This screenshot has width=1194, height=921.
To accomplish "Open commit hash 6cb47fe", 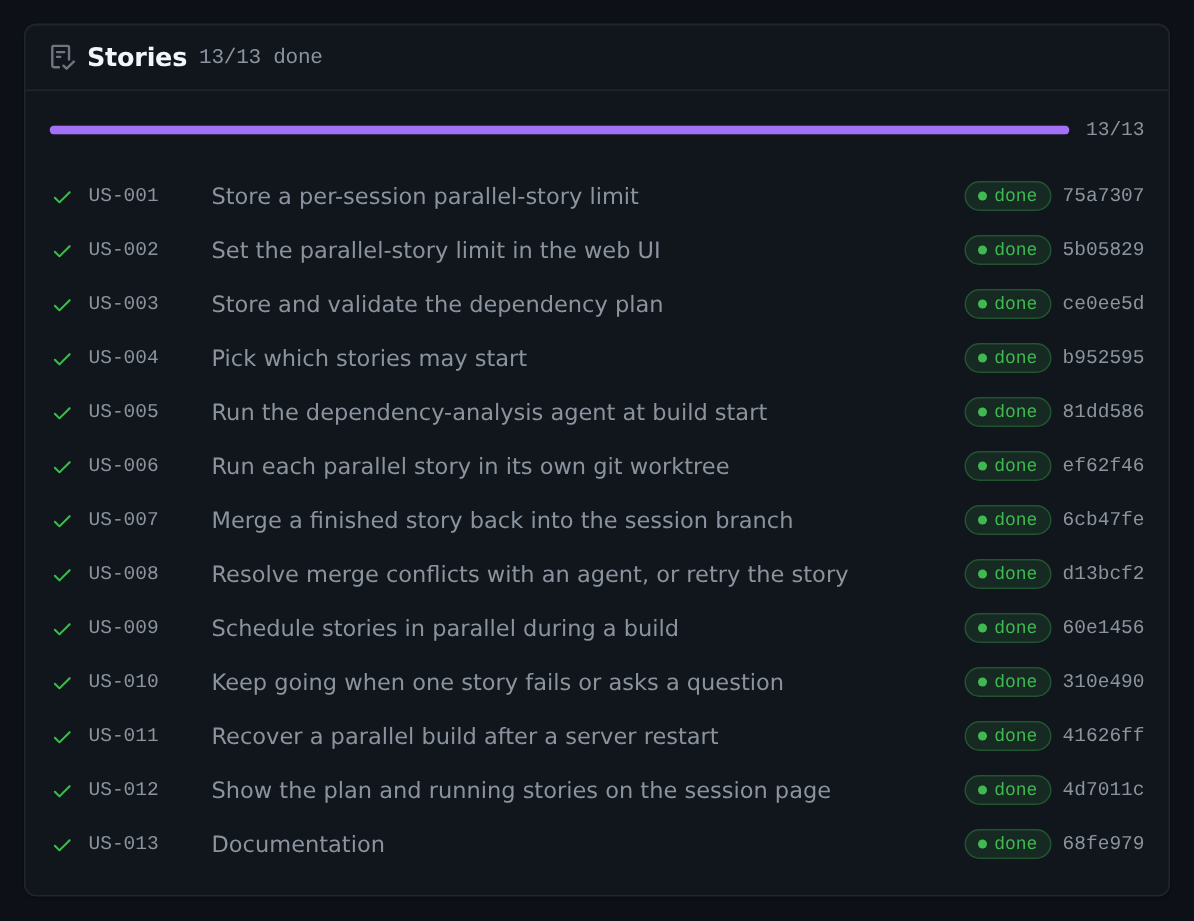I will (1103, 520).
